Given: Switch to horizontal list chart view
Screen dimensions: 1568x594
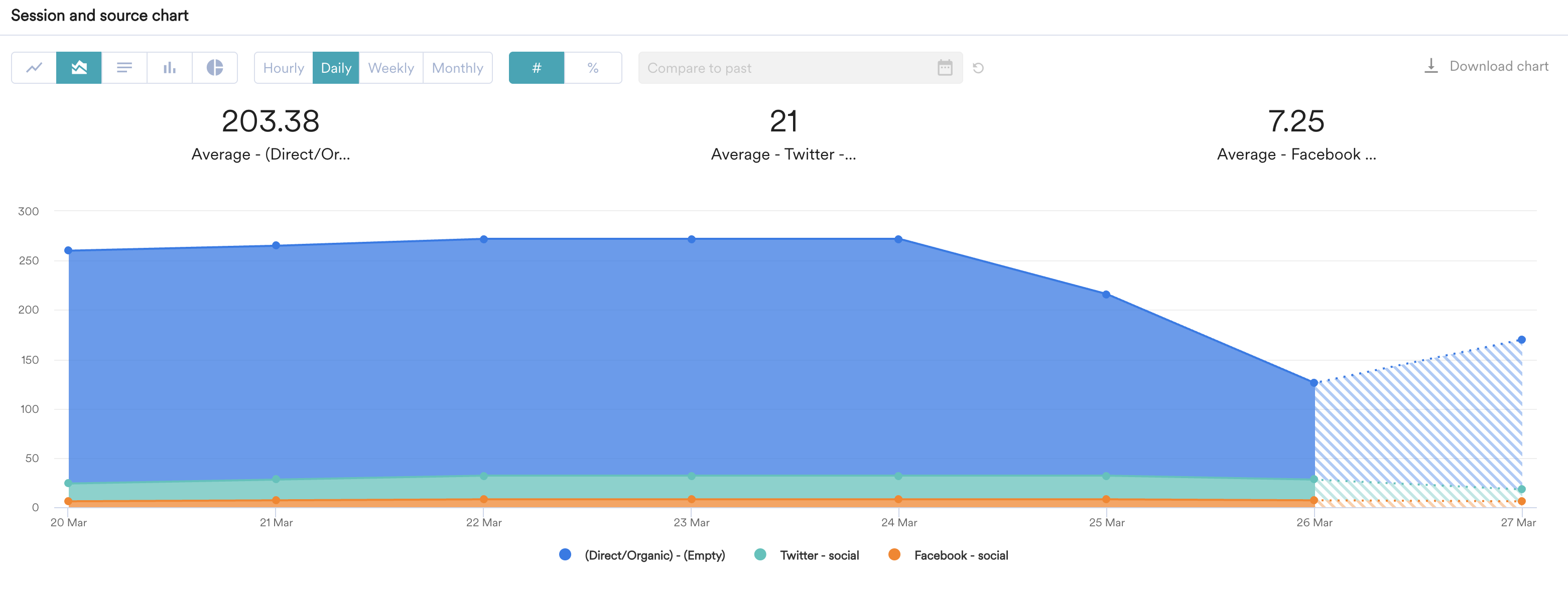Looking at the screenshot, I should pyautogui.click(x=124, y=68).
